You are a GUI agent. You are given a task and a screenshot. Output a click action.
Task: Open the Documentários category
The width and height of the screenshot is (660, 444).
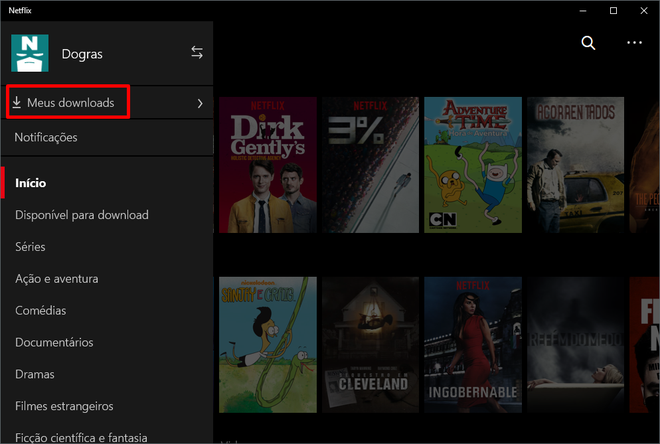click(54, 343)
